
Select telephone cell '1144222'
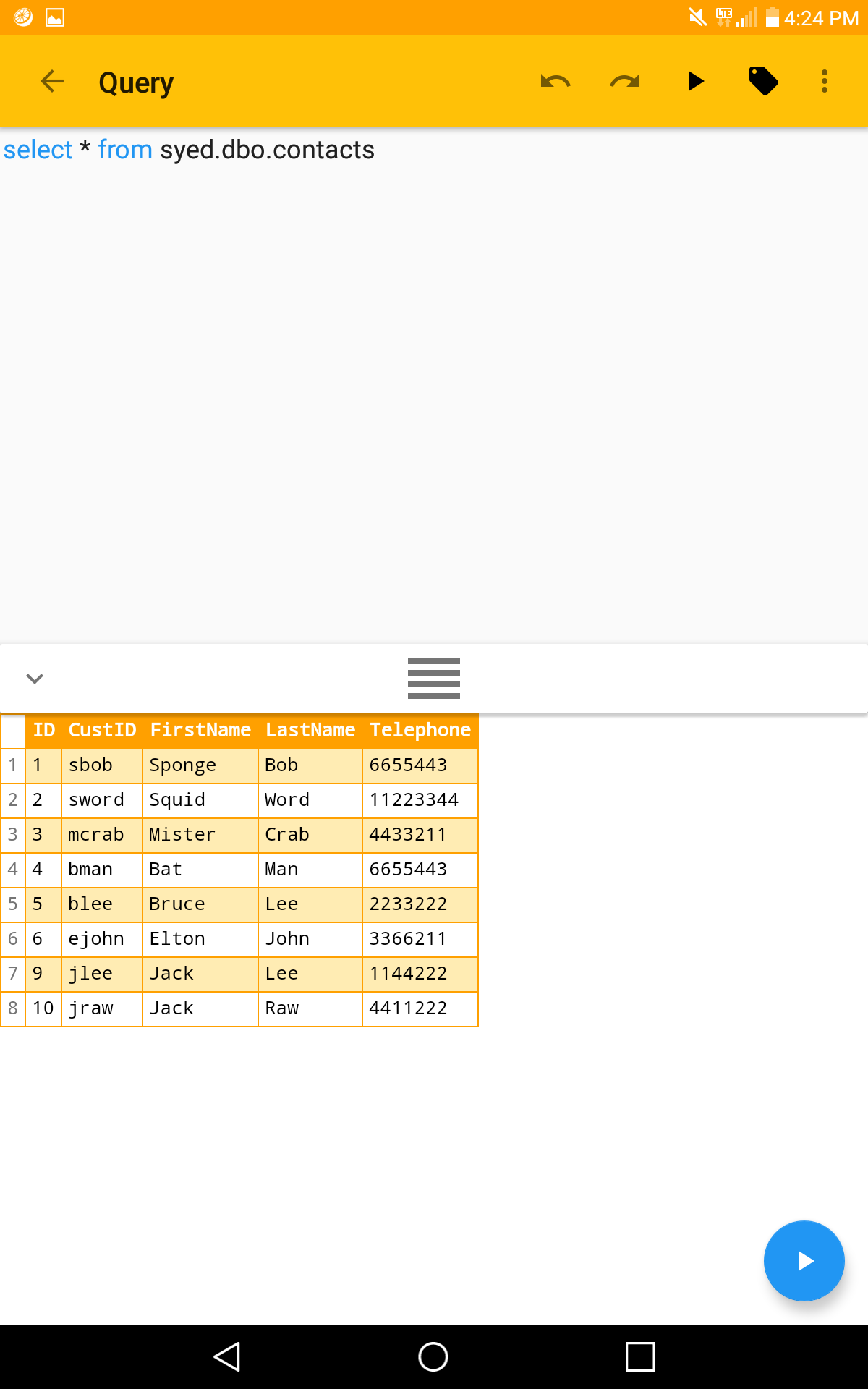tap(420, 974)
